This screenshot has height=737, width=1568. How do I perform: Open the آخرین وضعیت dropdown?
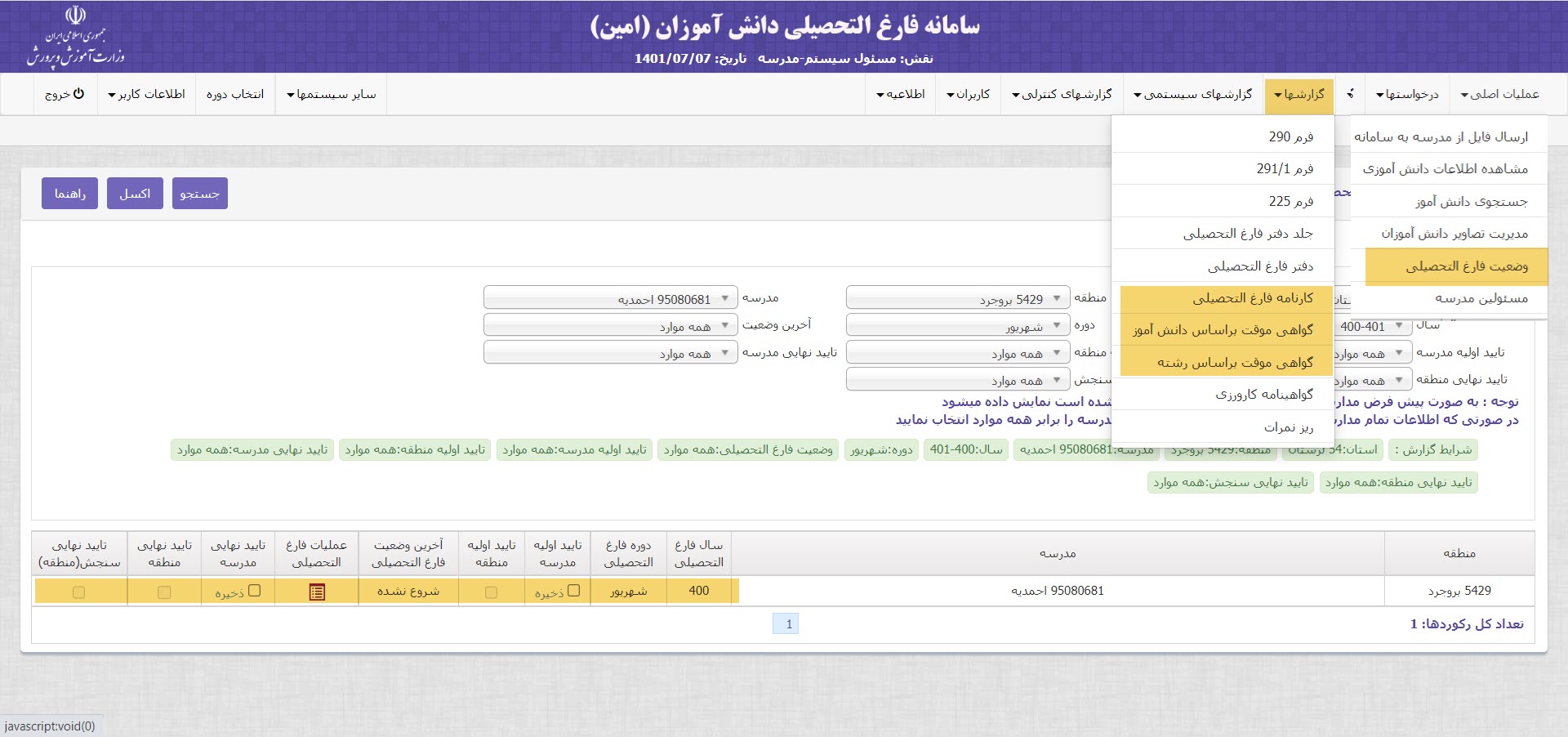tap(610, 326)
